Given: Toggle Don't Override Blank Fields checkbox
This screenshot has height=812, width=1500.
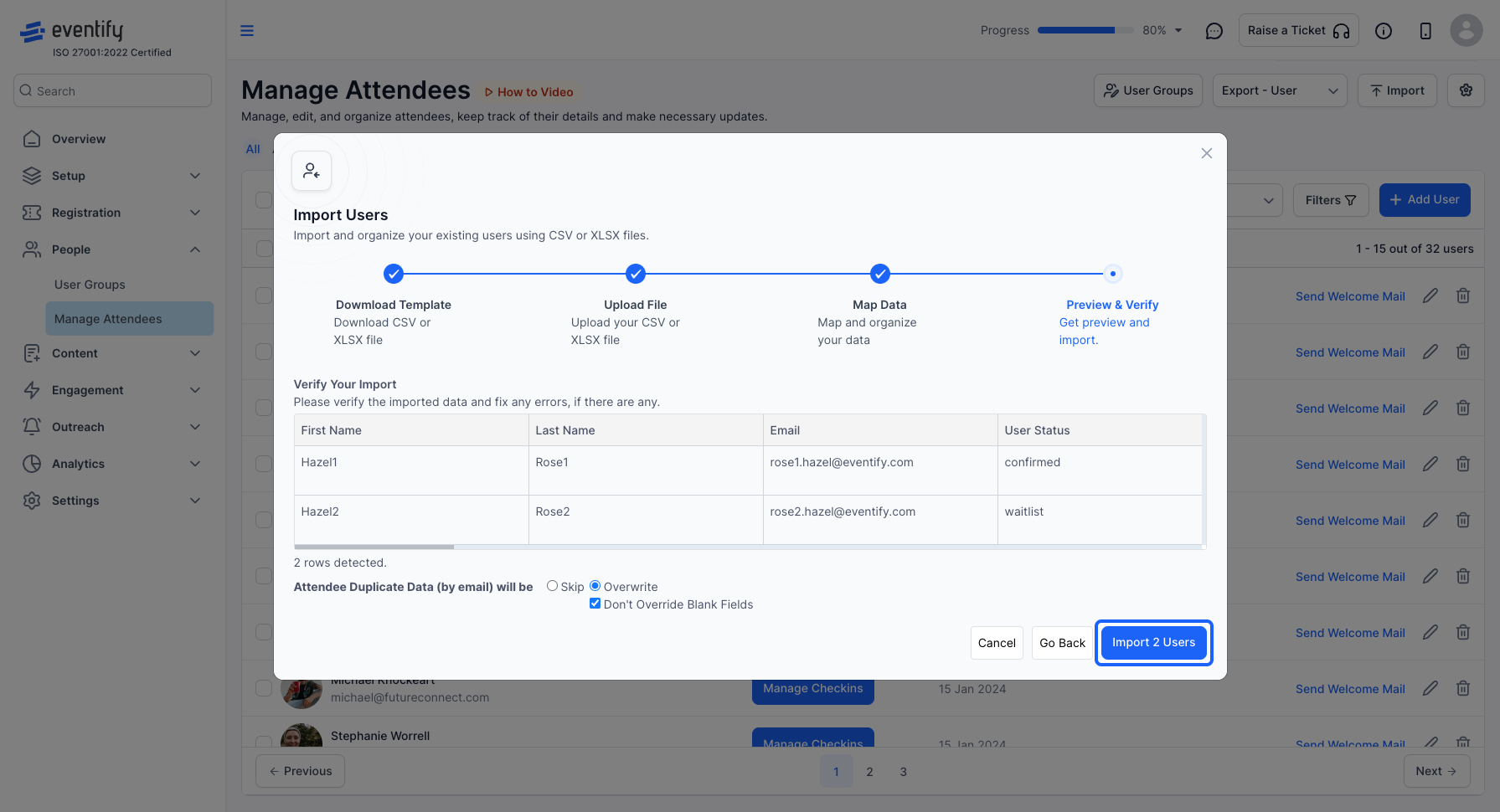Looking at the screenshot, I should [x=595, y=604].
